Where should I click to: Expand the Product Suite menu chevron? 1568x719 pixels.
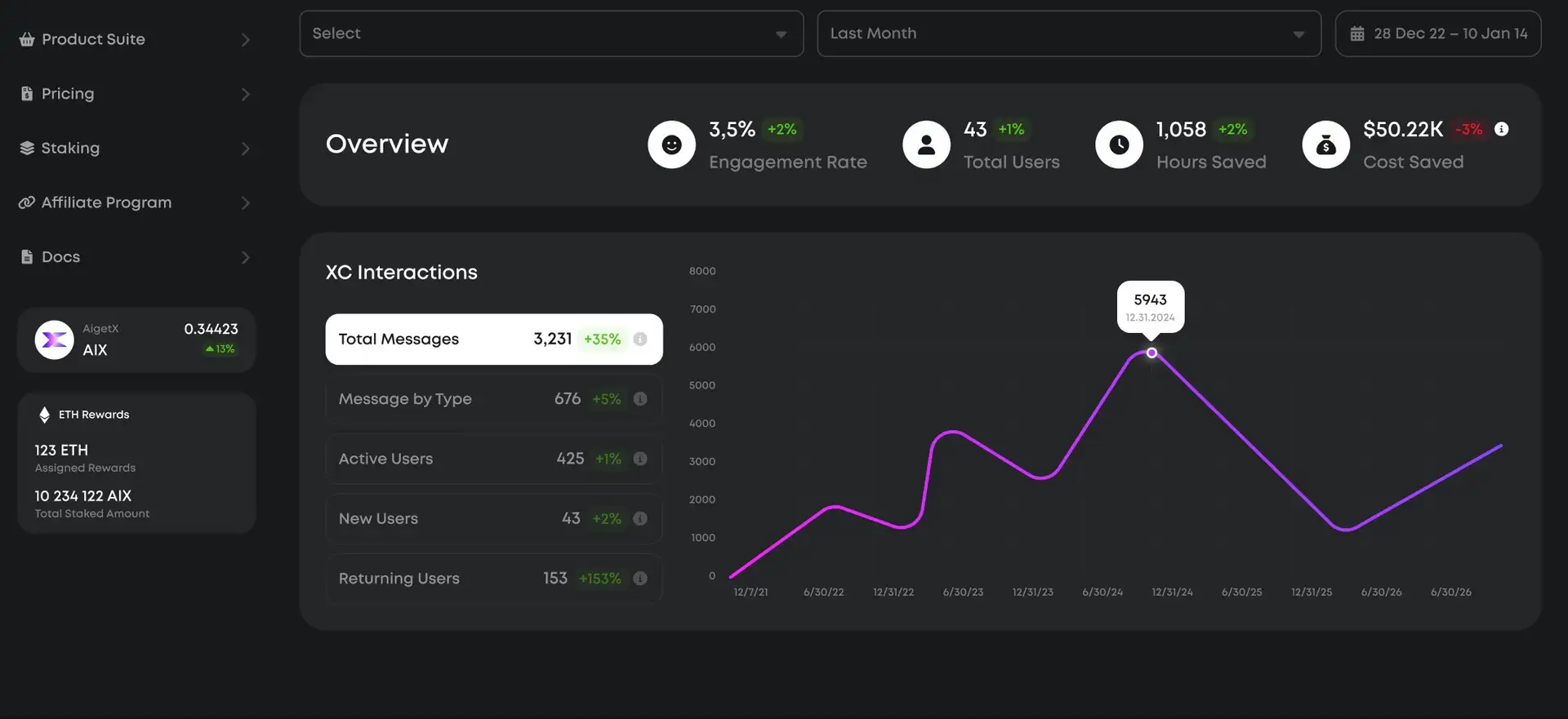pyautogui.click(x=245, y=40)
